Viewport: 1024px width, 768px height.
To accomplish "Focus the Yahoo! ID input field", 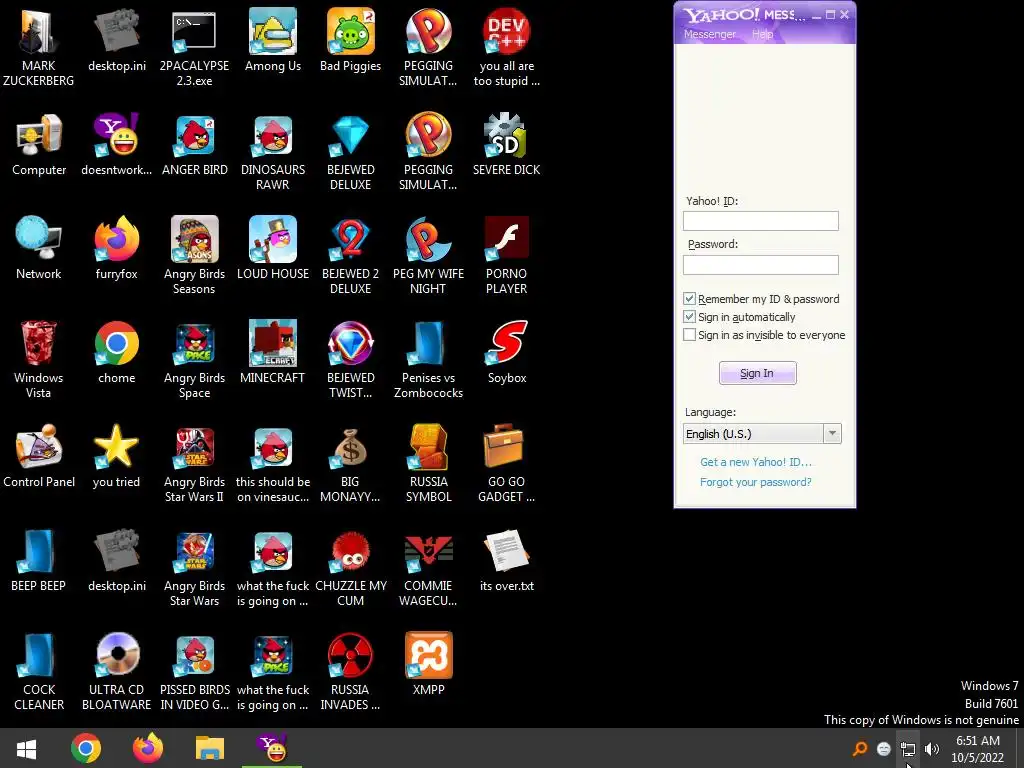I will (761, 221).
